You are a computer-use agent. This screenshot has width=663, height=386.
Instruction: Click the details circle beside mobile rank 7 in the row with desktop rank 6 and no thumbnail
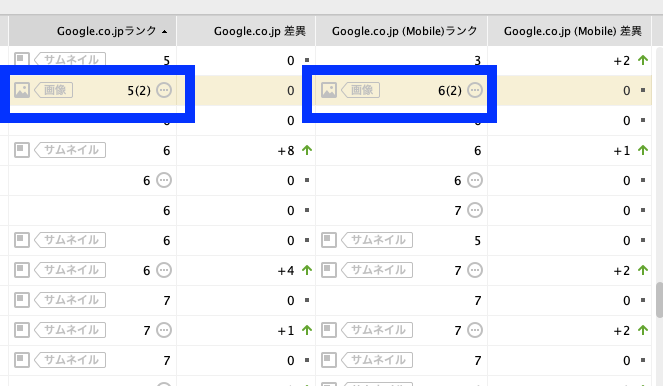click(x=475, y=210)
